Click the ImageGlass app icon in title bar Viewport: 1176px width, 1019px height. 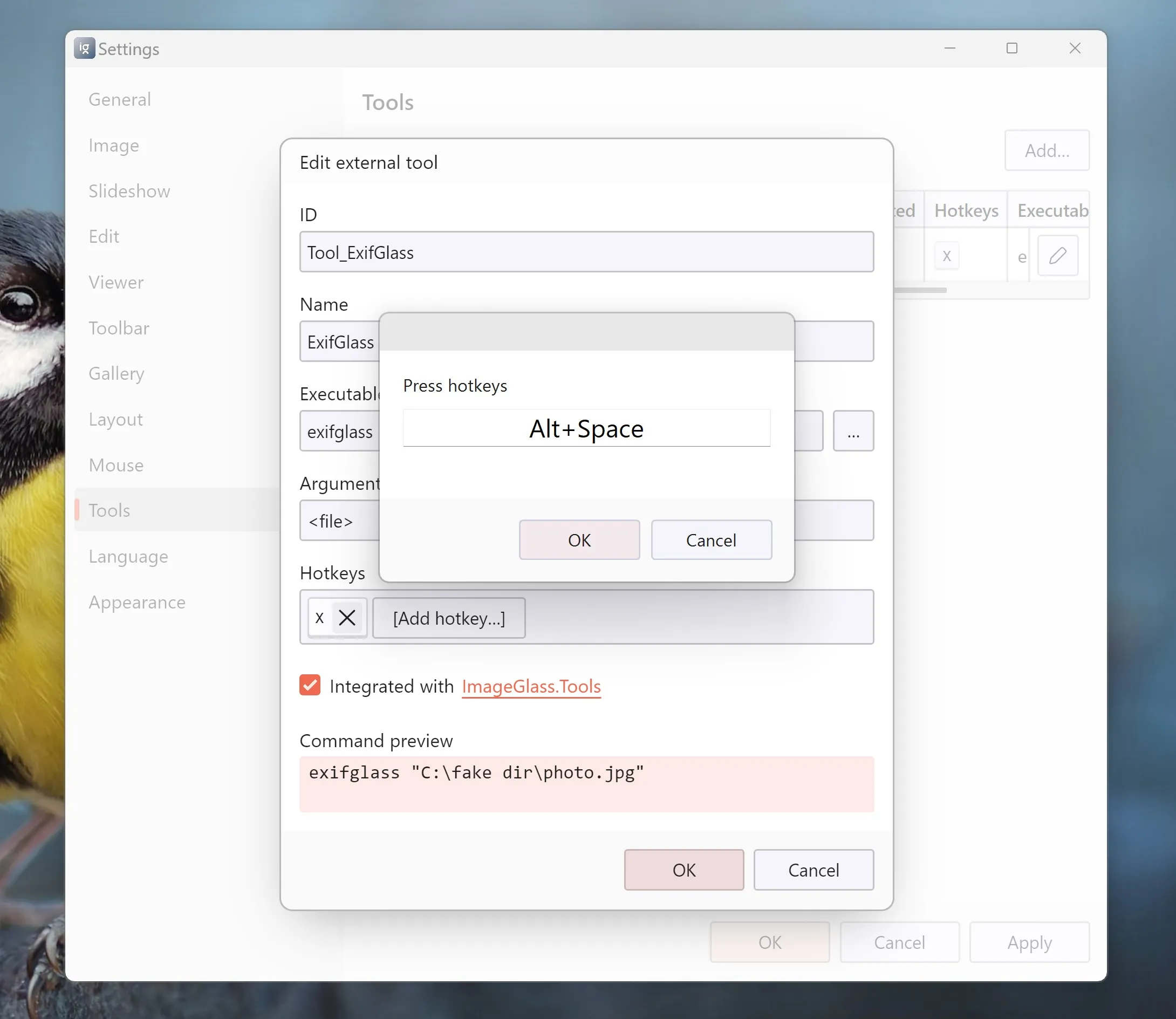pyautogui.click(x=84, y=49)
